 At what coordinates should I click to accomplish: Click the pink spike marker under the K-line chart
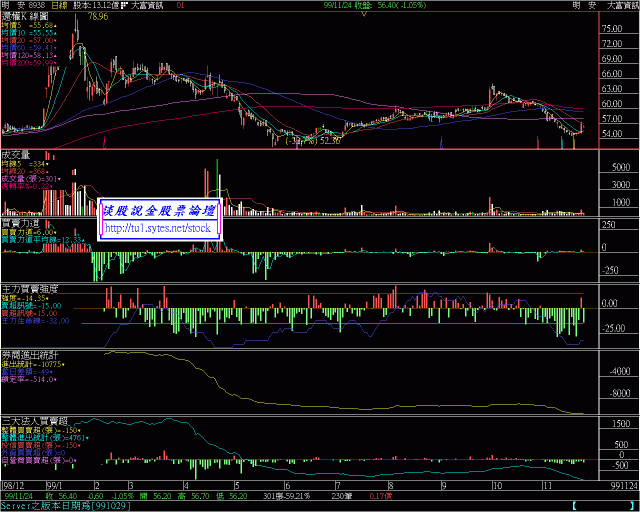click(x=104, y=142)
